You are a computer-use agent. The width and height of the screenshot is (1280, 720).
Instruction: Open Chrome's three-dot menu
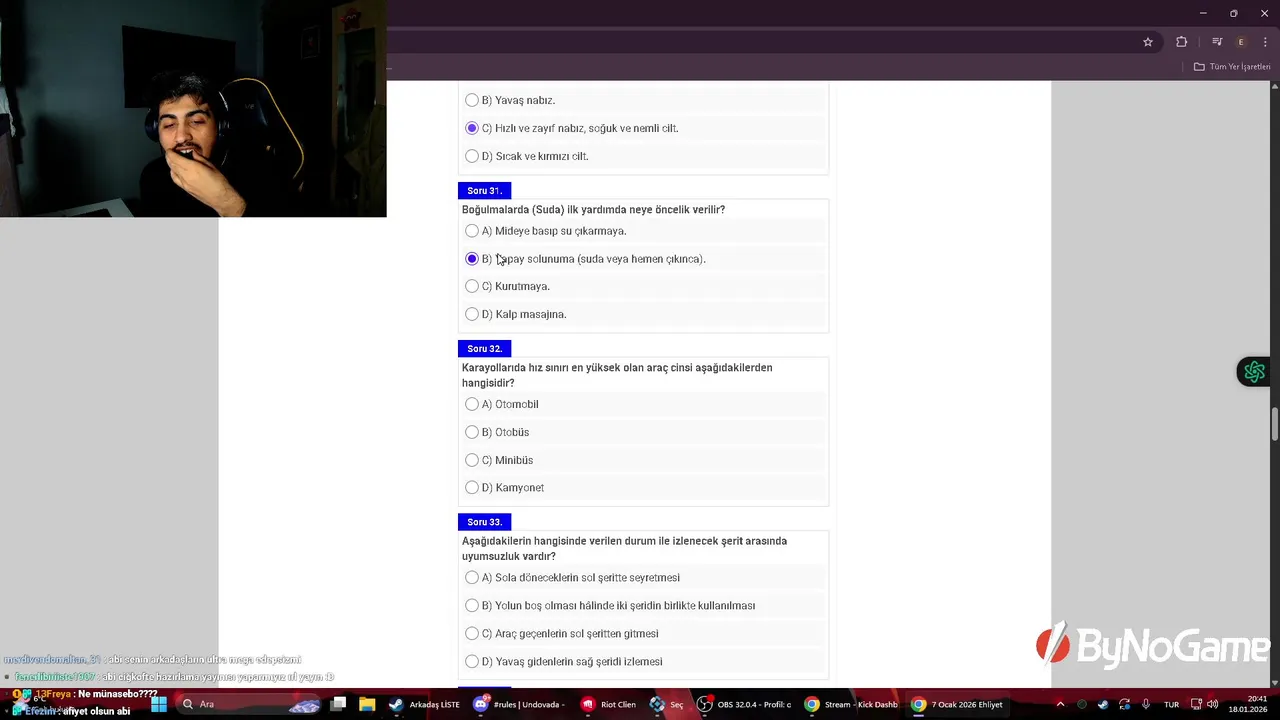(x=1265, y=42)
